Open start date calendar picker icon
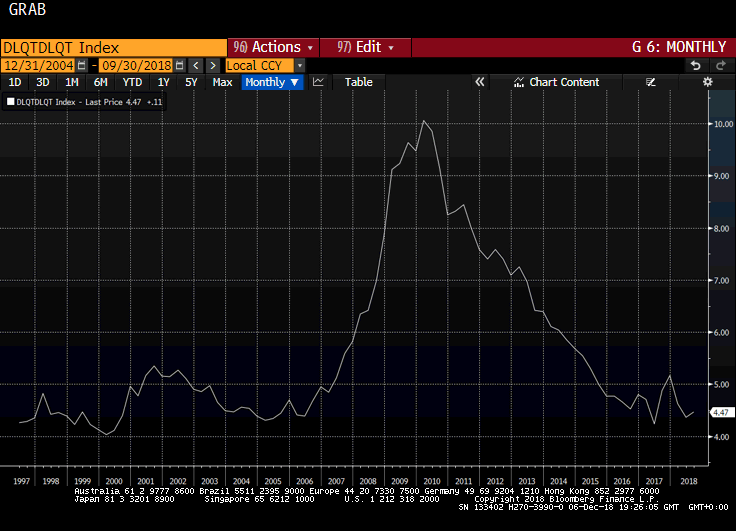Screen dimensions: 736x531 tap(82, 65)
